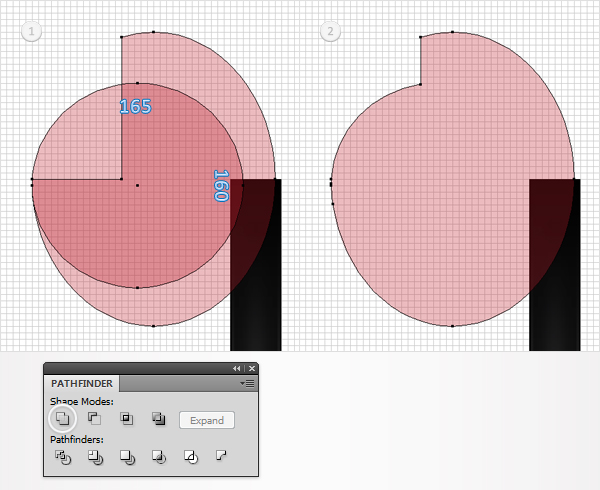Click the Outline pathfinder icon
The width and height of the screenshot is (600, 490).
(191, 457)
